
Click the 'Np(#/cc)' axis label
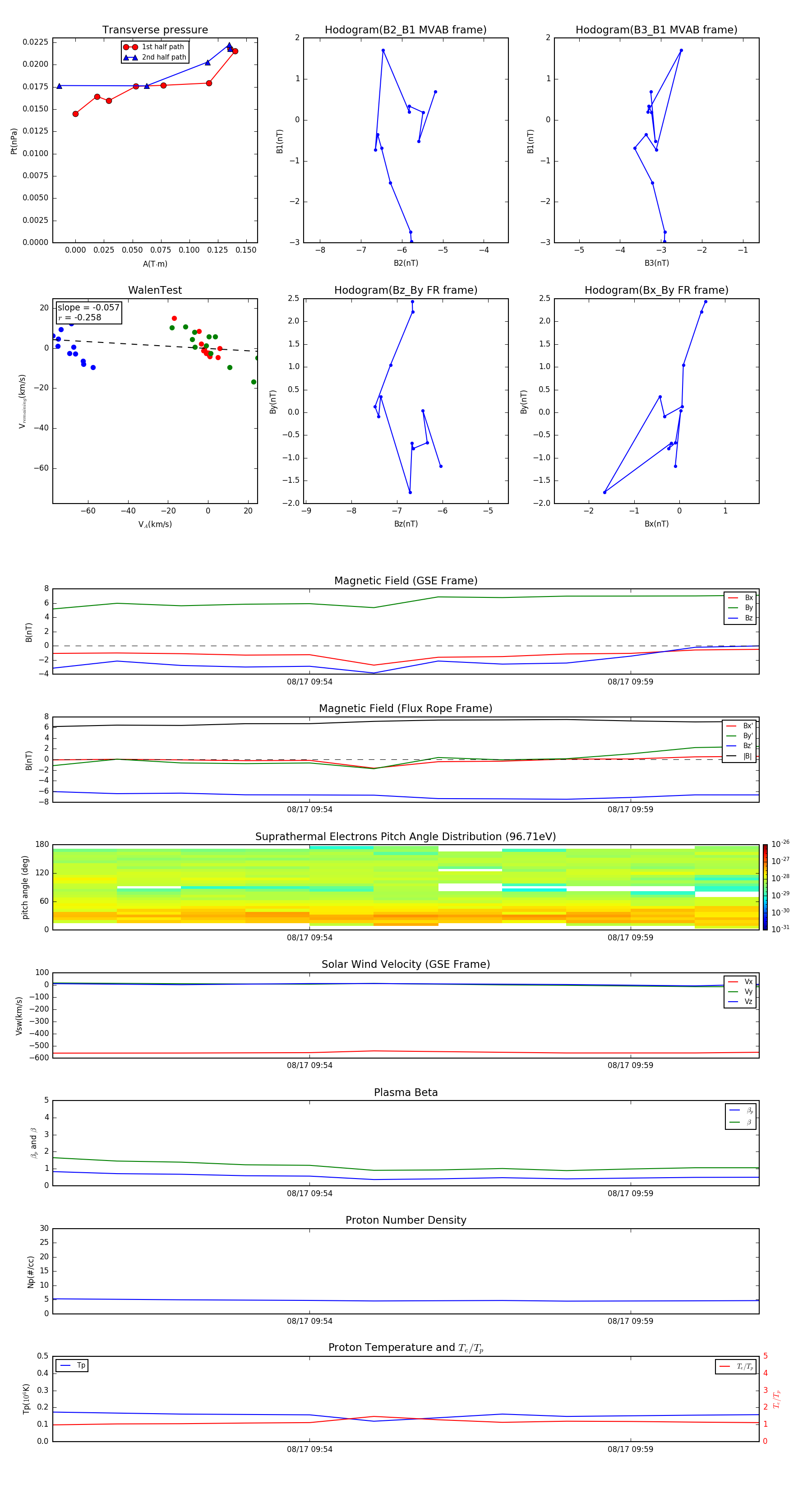pyautogui.click(x=31, y=1272)
